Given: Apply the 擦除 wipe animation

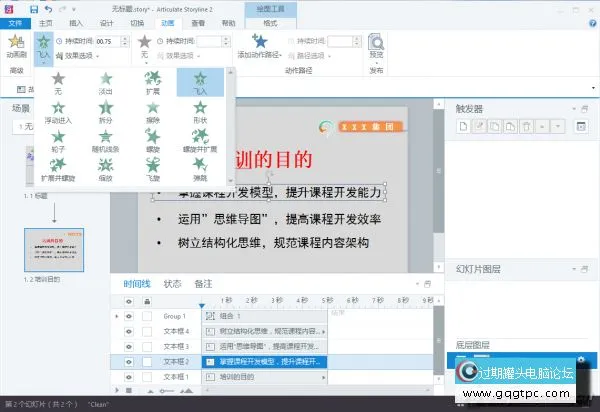Looking at the screenshot, I should tap(153, 112).
